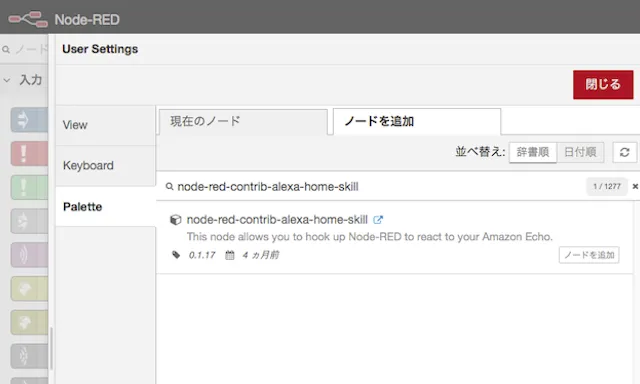Switch to the 現在のノード tab
The height and width of the screenshot is (384, 640).
coord(243,122)
